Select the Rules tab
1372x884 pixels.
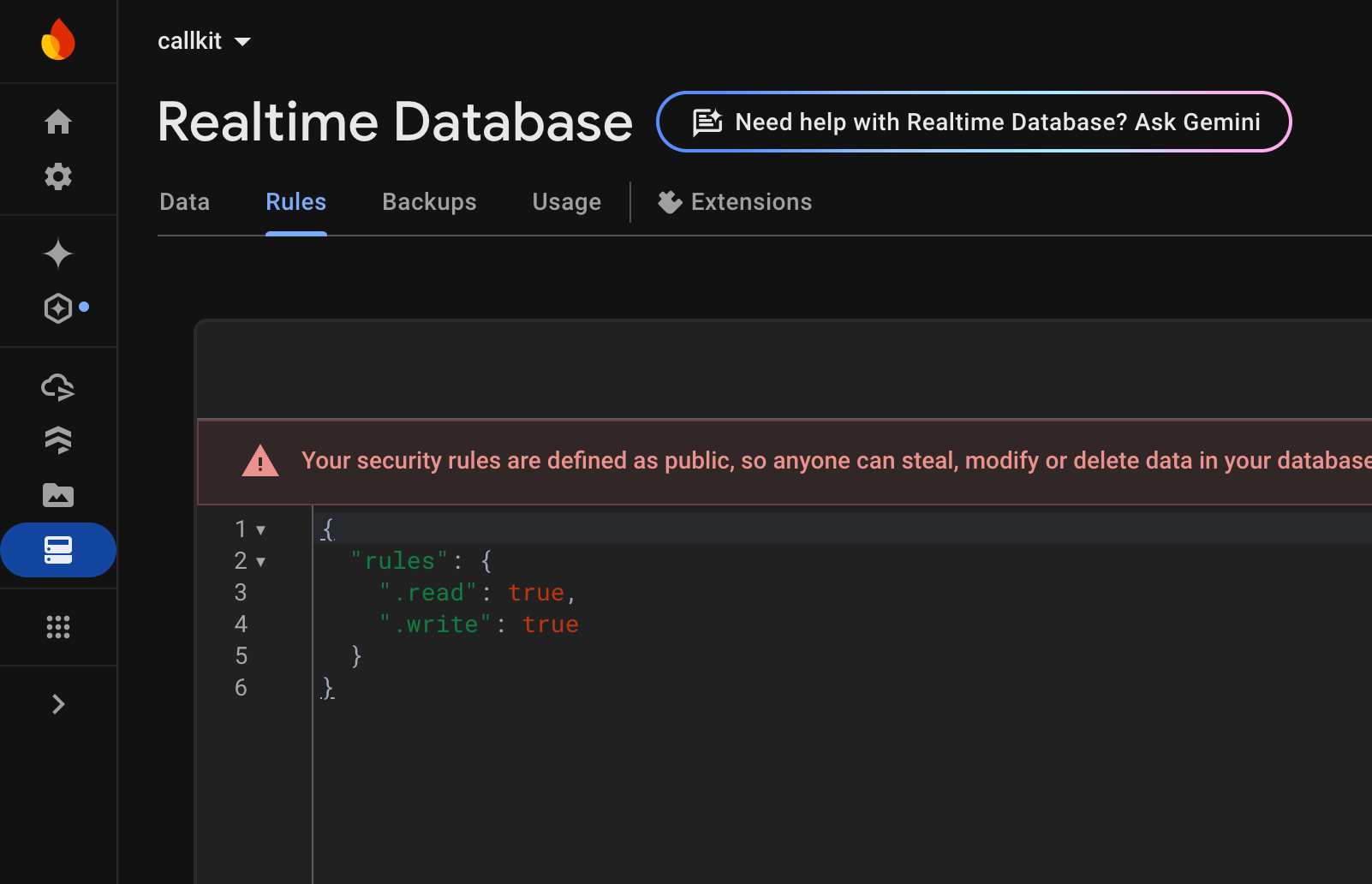(296, 202)
